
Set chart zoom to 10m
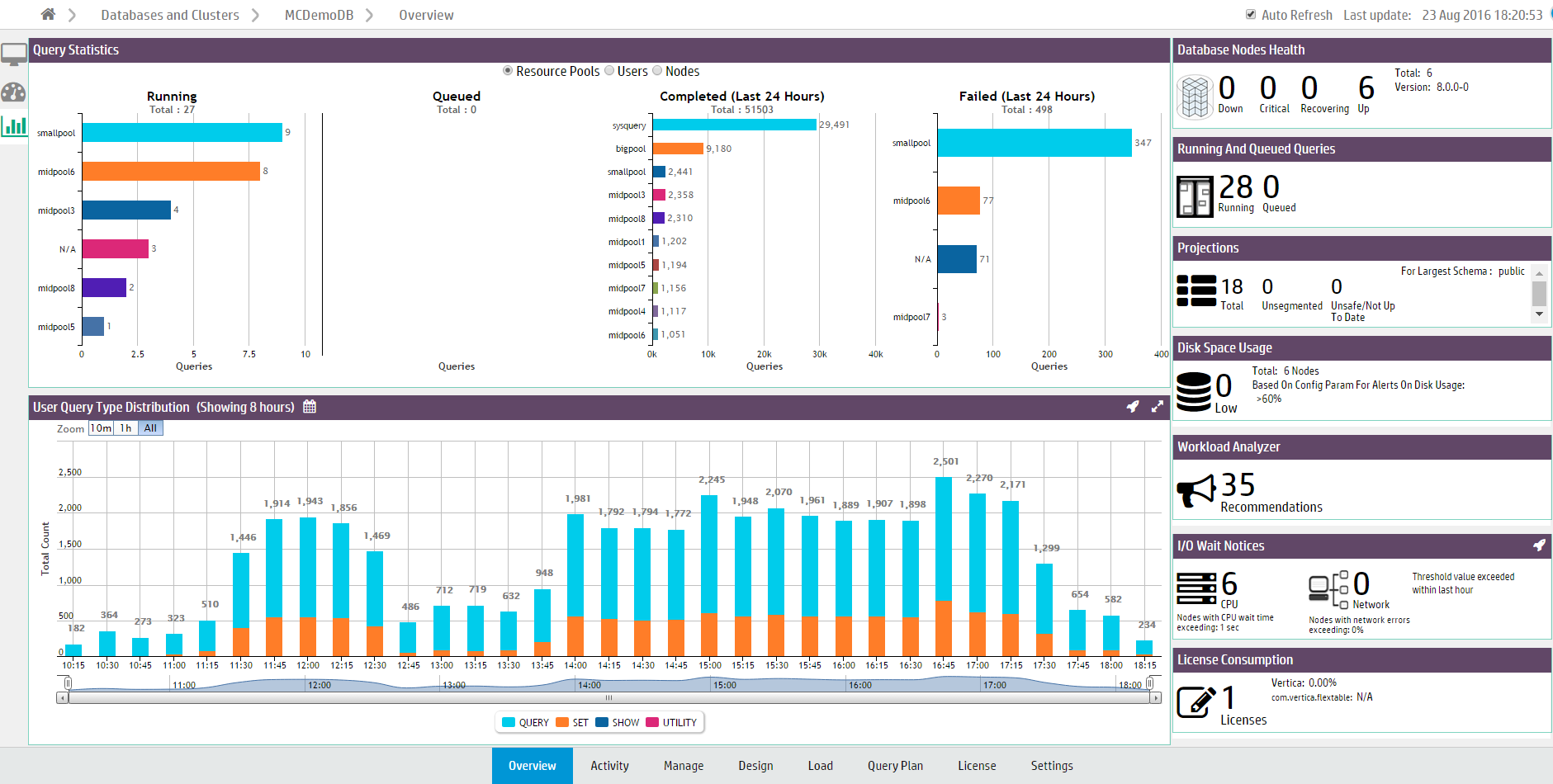click(x=101, y=428)
